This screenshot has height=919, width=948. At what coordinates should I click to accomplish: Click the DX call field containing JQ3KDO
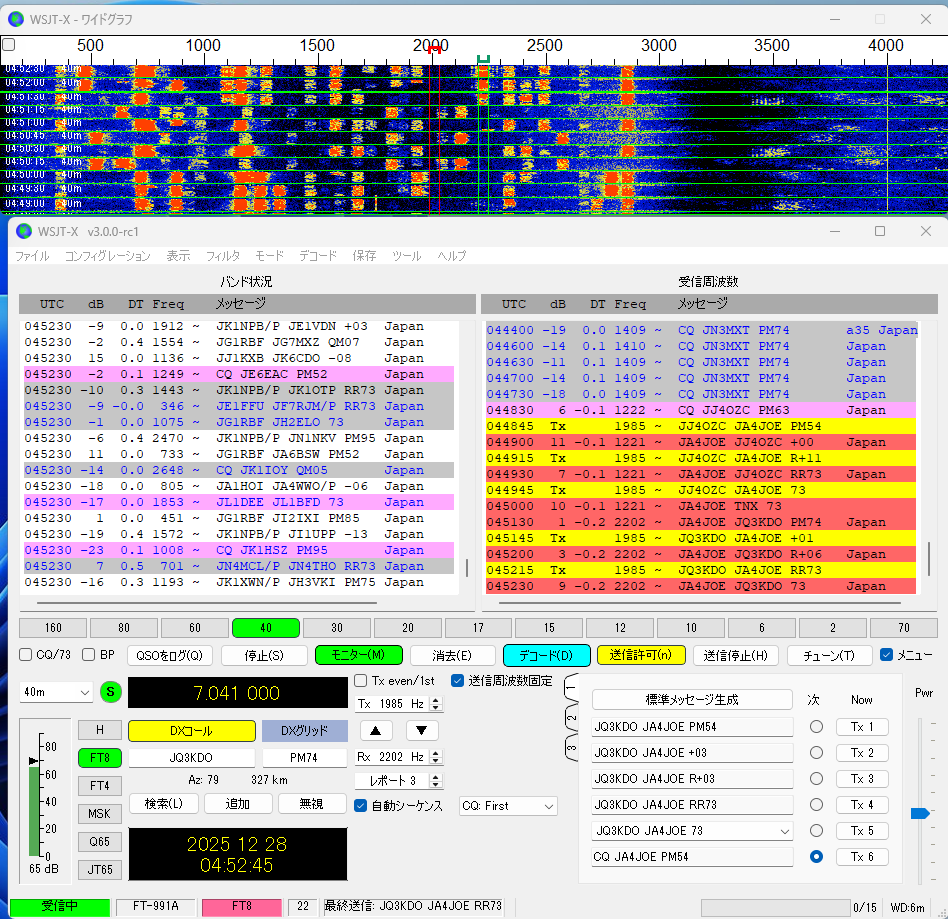pyautogui.click(x=191, y=758)
